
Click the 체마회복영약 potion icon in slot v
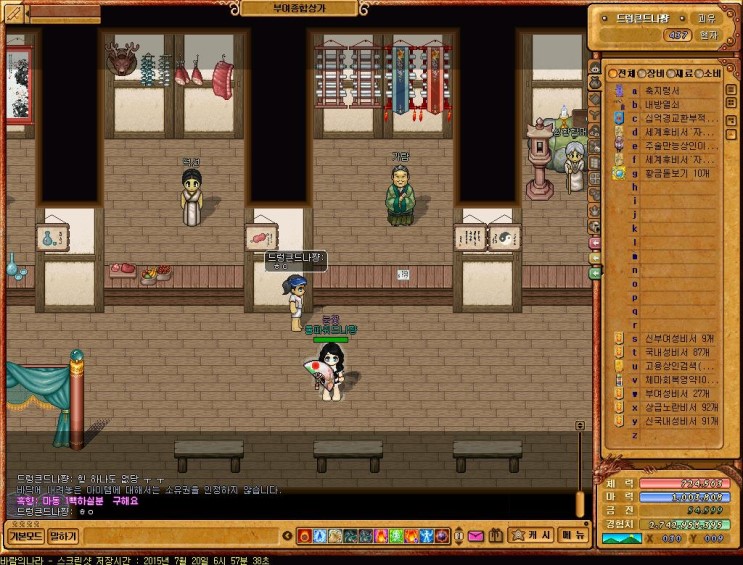[619, 380]
